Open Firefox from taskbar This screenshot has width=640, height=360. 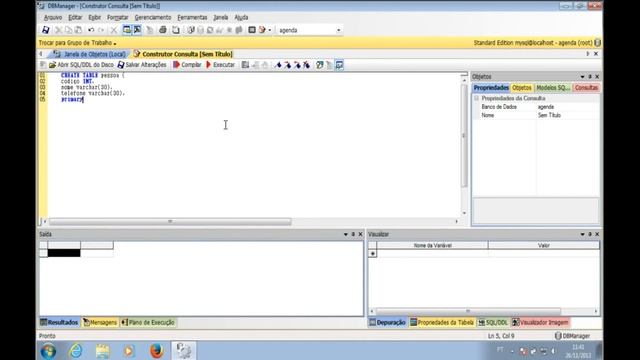coord(156,351)
